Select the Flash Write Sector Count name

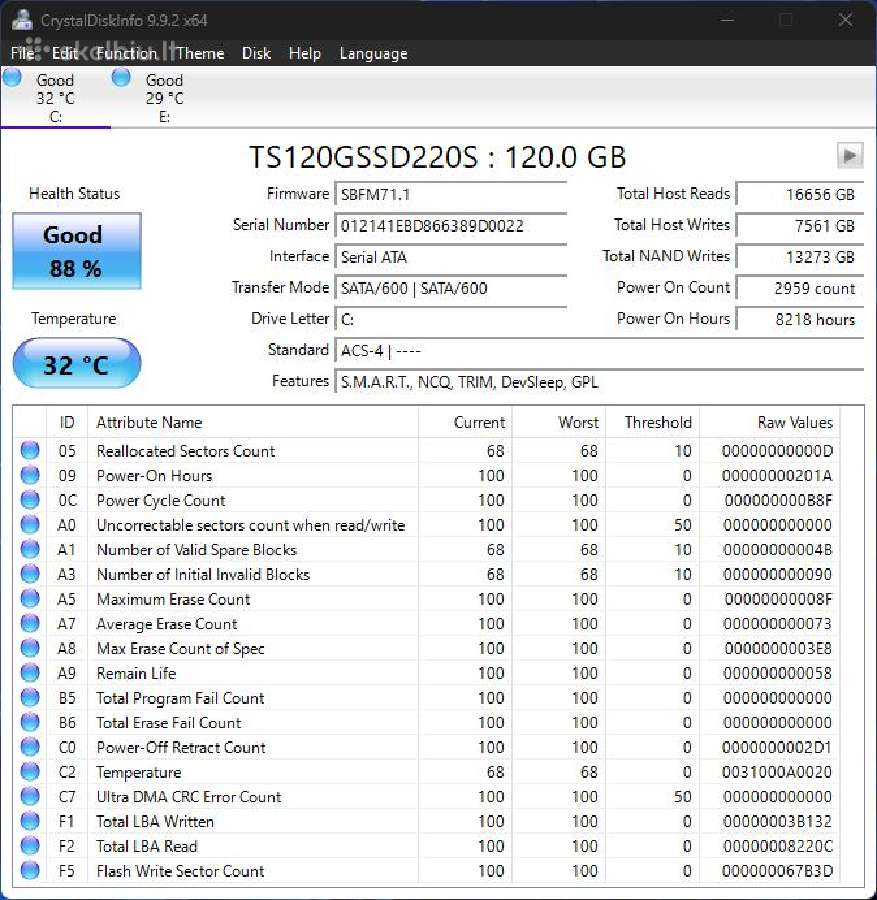180,871
